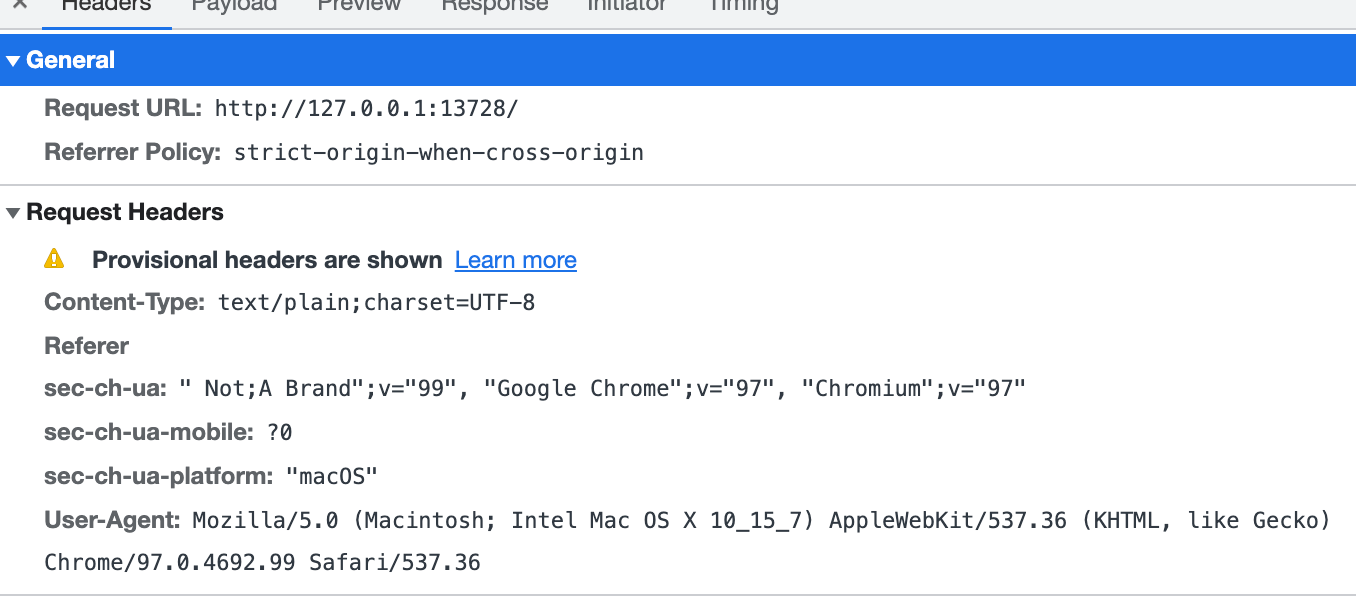Go to the Initiator tab

(626, 6)
